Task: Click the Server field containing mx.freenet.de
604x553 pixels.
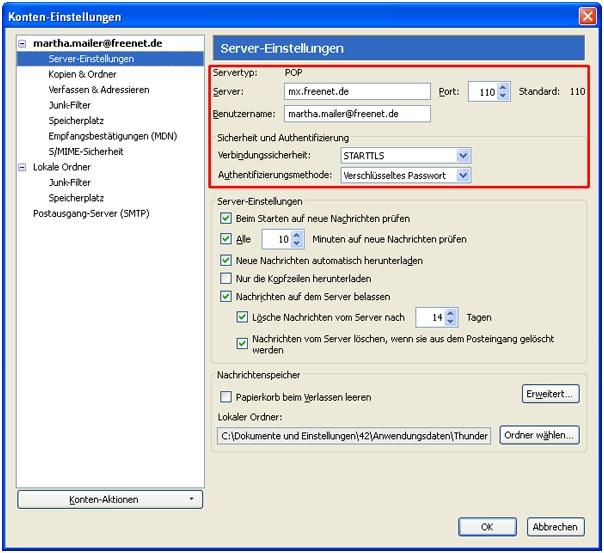Action: (x=357, y=92)
